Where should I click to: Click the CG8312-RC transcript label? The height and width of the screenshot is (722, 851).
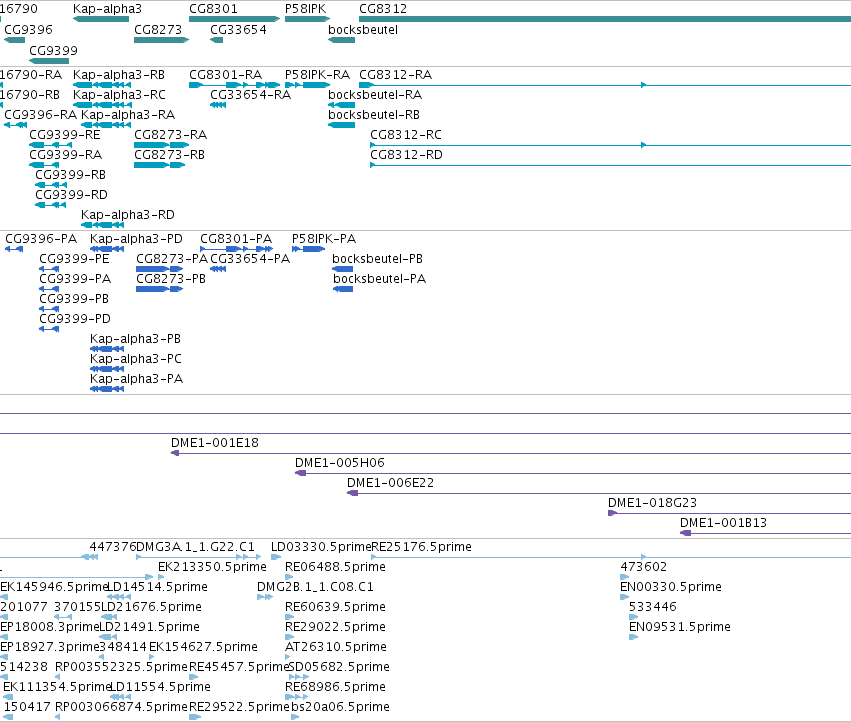(406, 134)
